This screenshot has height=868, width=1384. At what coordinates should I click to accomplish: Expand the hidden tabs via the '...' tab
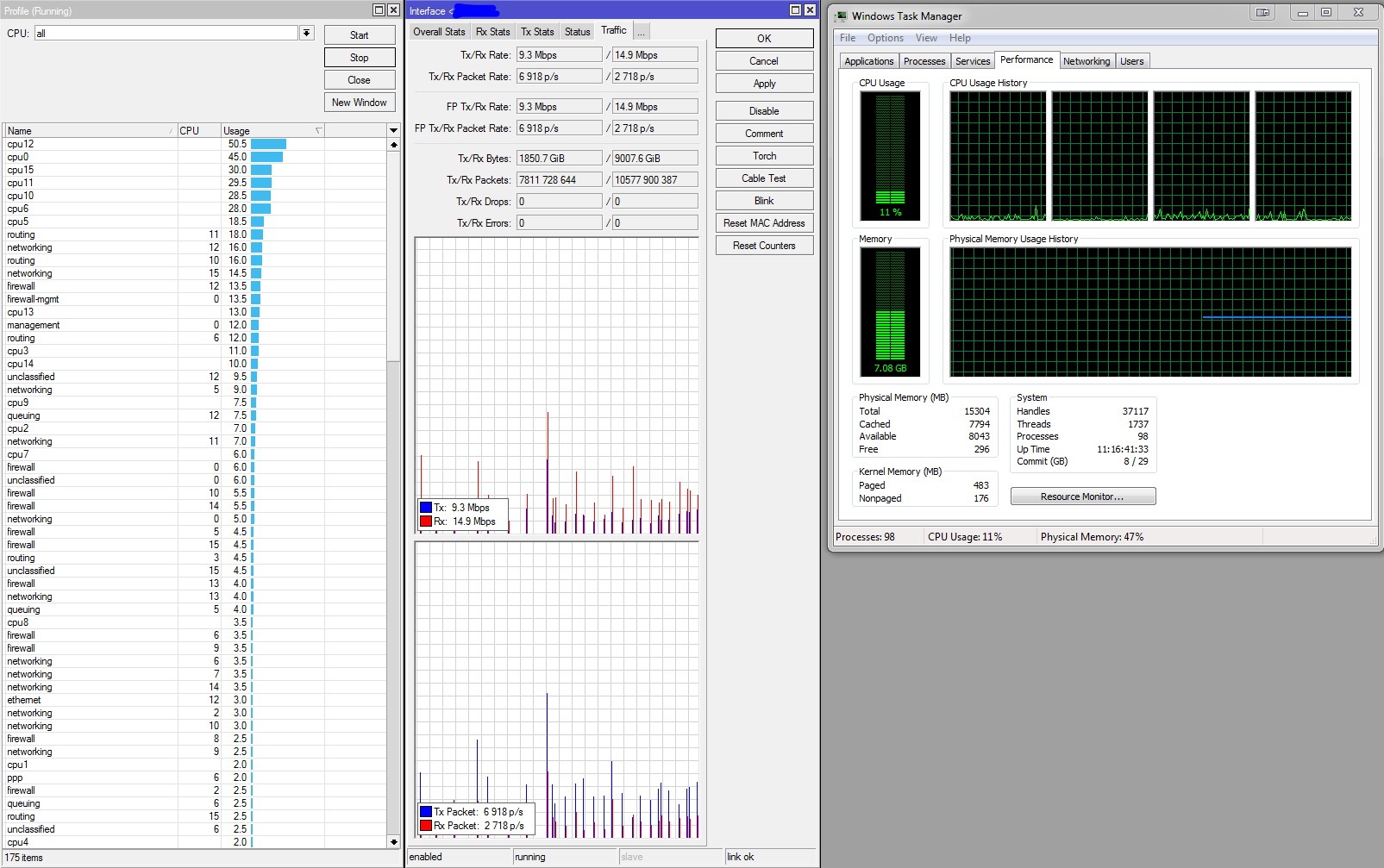[641, 32]
